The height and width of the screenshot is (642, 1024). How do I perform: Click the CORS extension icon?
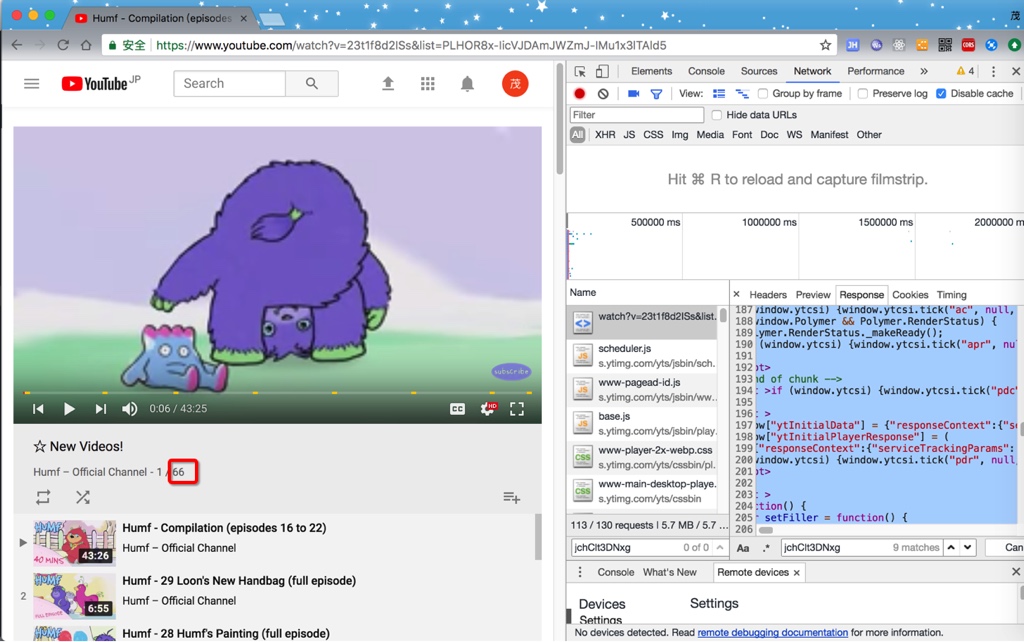(968, 45)
